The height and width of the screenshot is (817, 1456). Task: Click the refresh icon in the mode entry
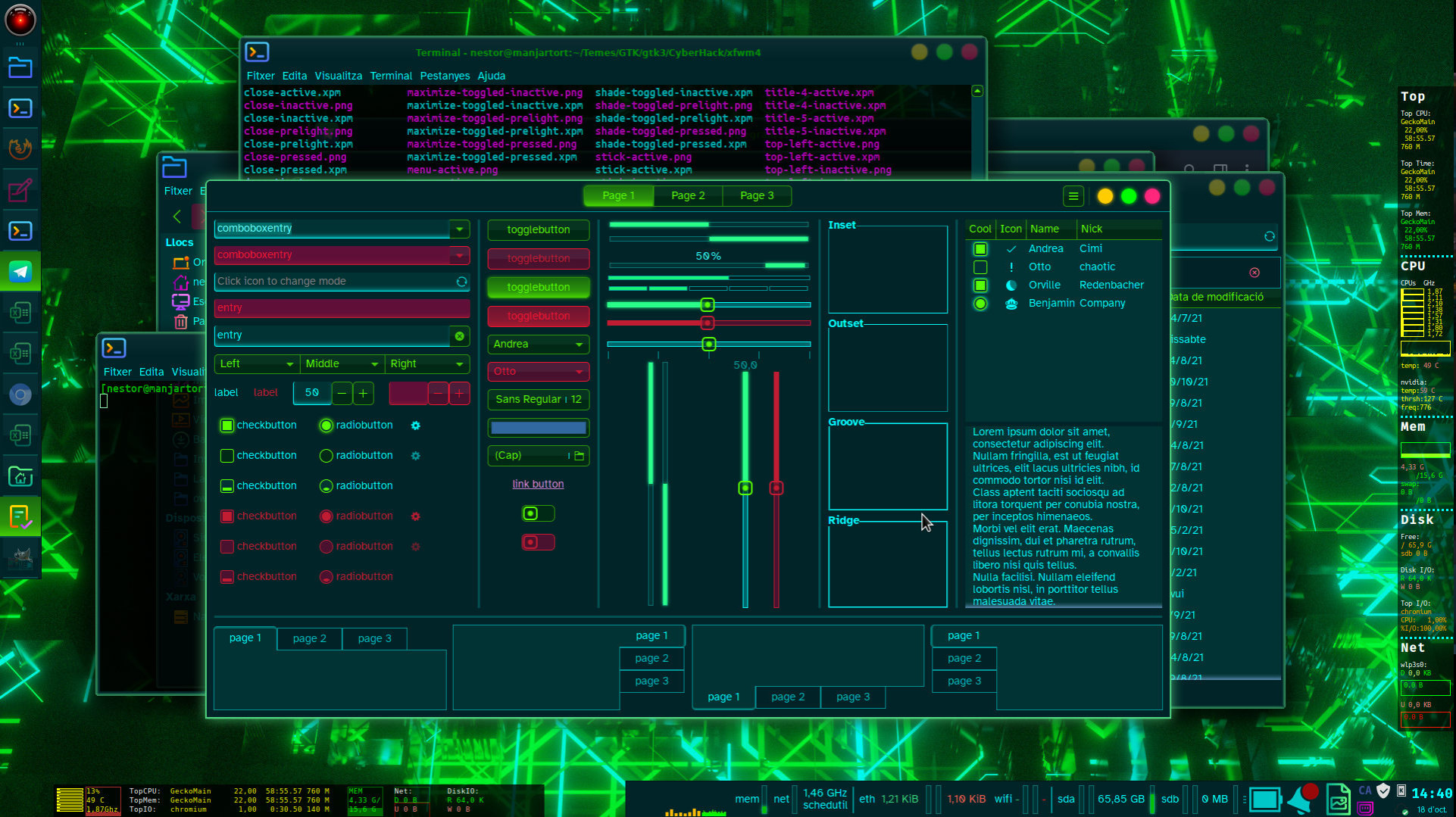461,282
